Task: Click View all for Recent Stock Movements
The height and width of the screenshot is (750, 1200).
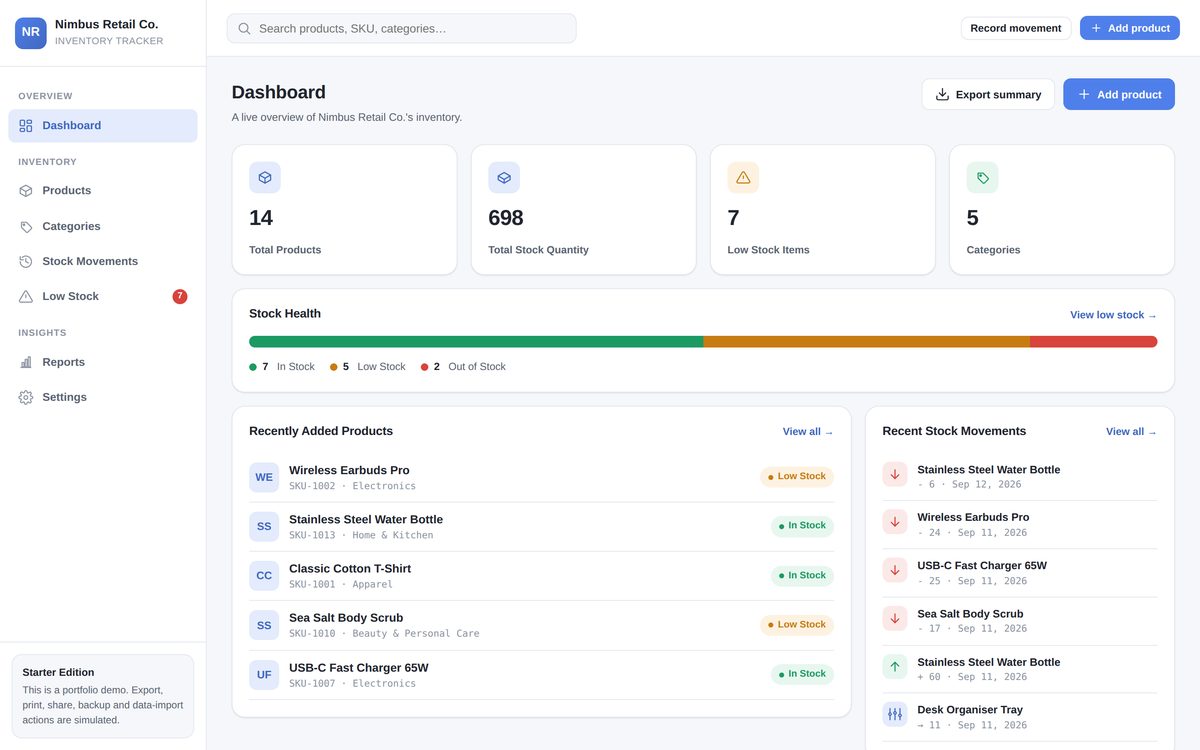Action: click(x=1131, y=432)
